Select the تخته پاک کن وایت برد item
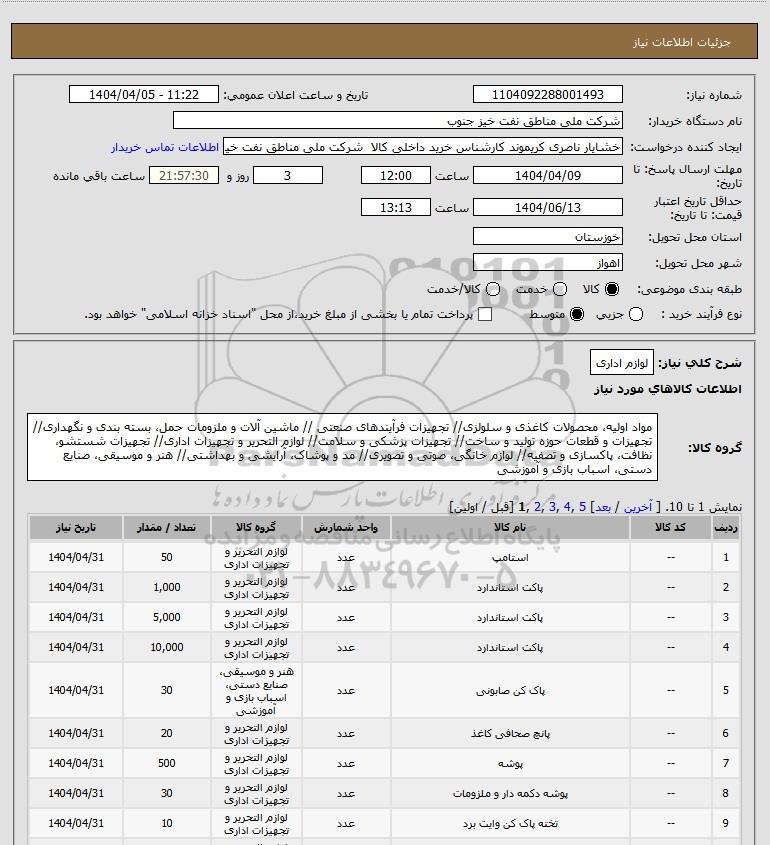Screen dimensions: 770x845 [510, 823]
